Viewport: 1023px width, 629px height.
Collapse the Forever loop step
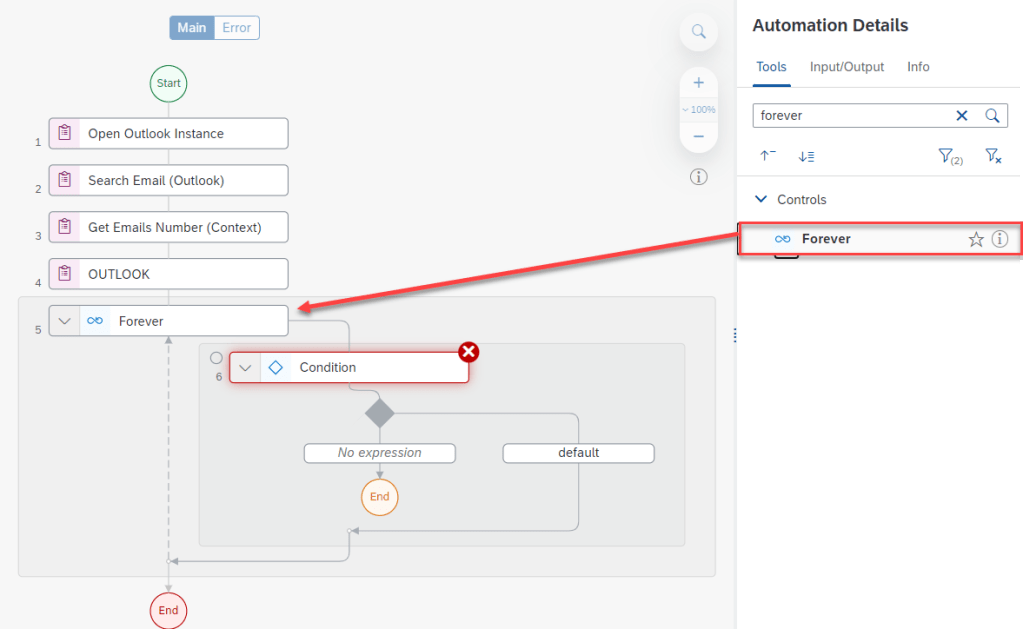pos(65,321)
